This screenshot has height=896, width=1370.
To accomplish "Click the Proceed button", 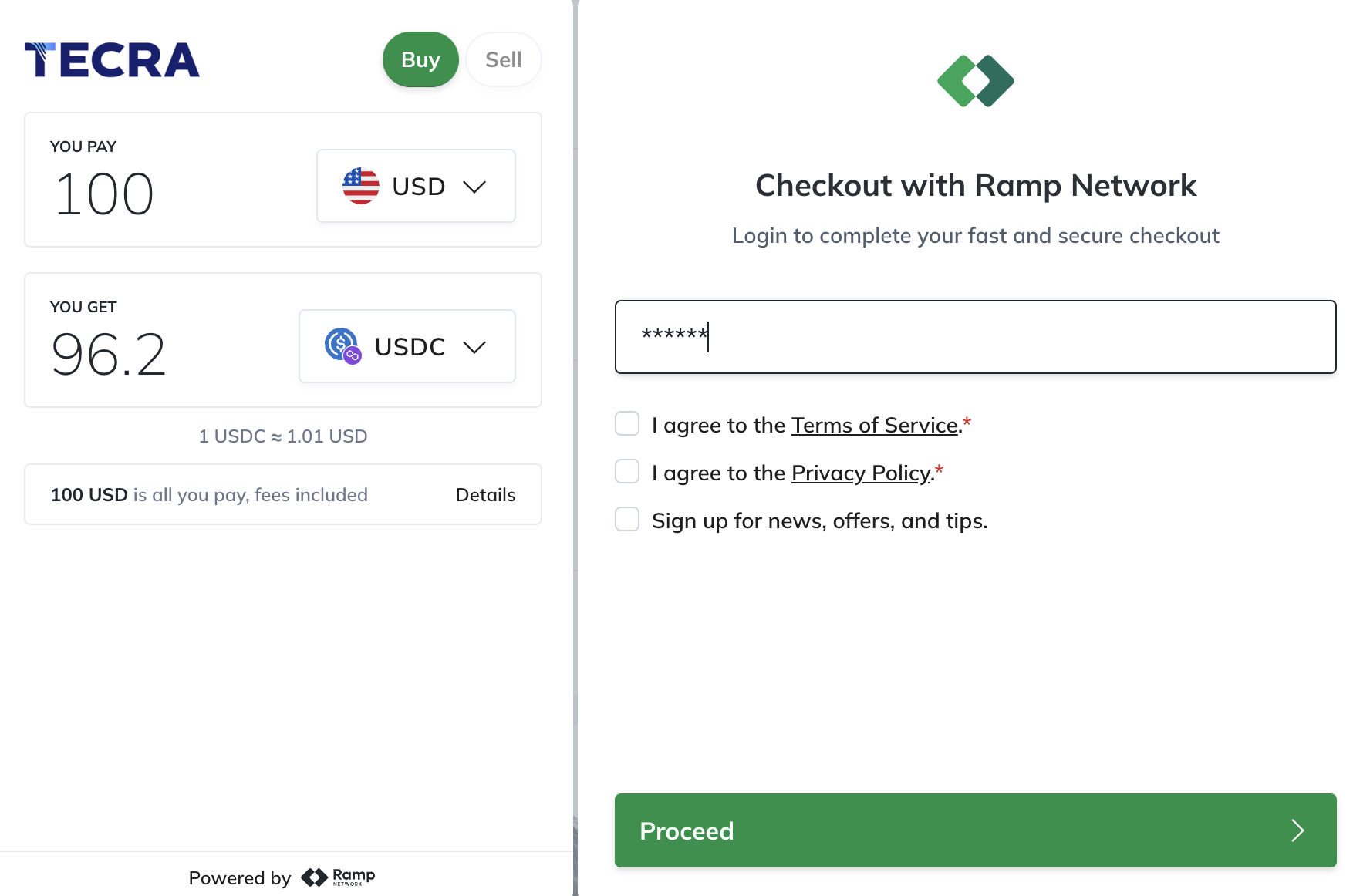I will [976, 830].
